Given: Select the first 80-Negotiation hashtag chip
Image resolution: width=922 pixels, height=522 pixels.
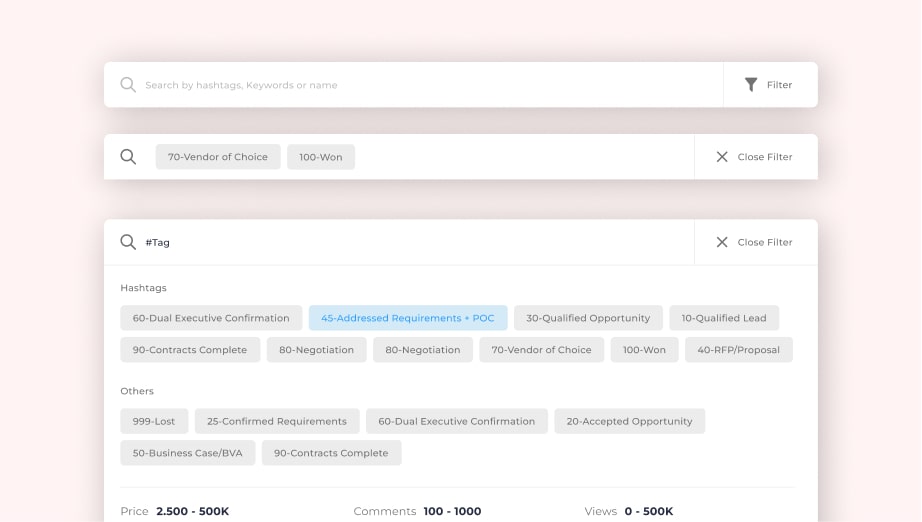Looking at the screenshot, I should coord(316,350).
